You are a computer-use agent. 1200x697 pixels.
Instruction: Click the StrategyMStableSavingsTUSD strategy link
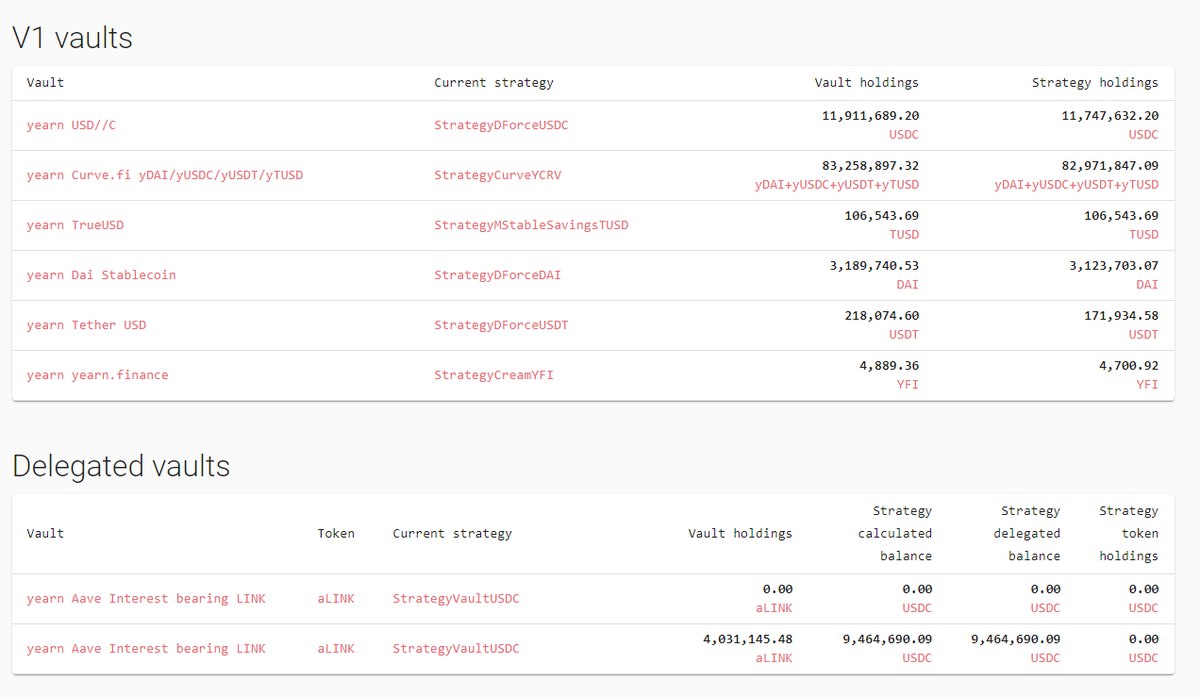(531, 225)
